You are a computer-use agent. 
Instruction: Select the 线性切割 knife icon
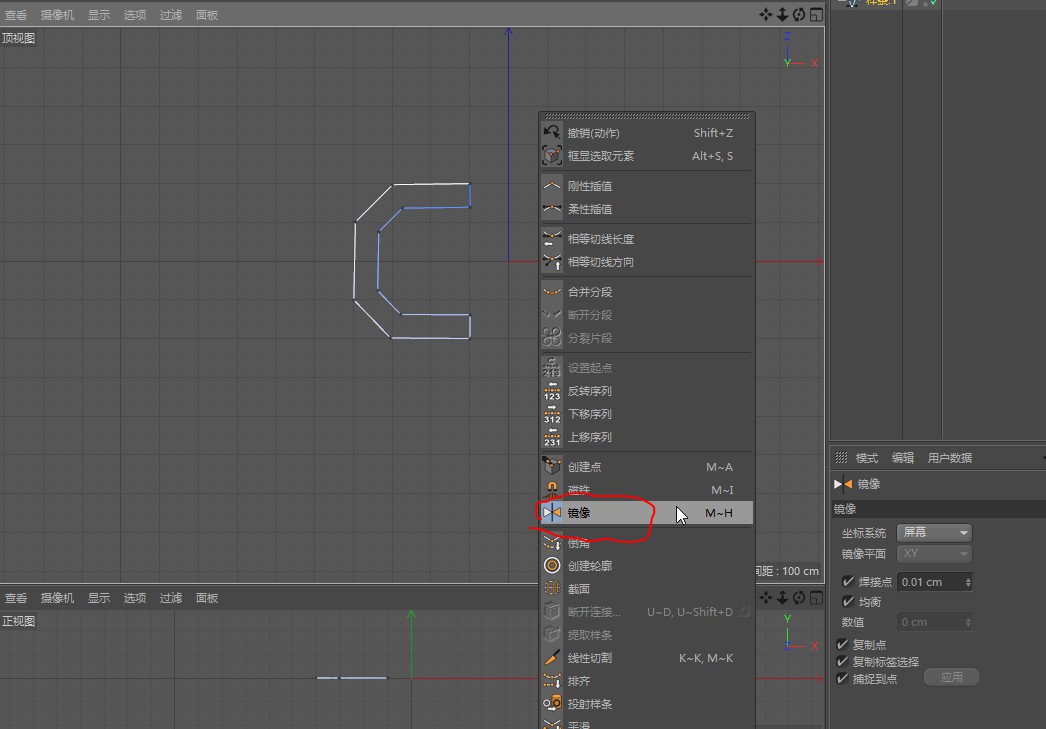(x=552, y=658)
